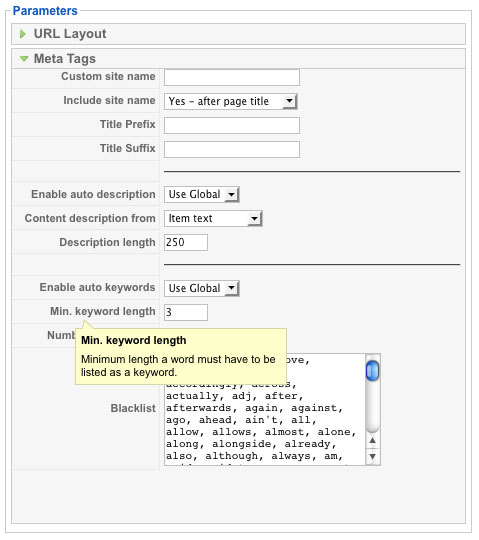Click the green URL Layout arrow icon

(23, 34)
